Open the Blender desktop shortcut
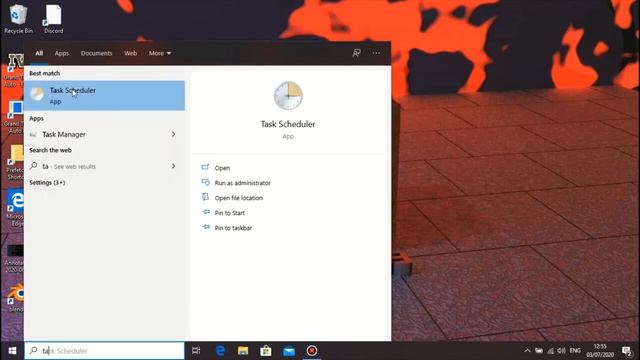 15,298
